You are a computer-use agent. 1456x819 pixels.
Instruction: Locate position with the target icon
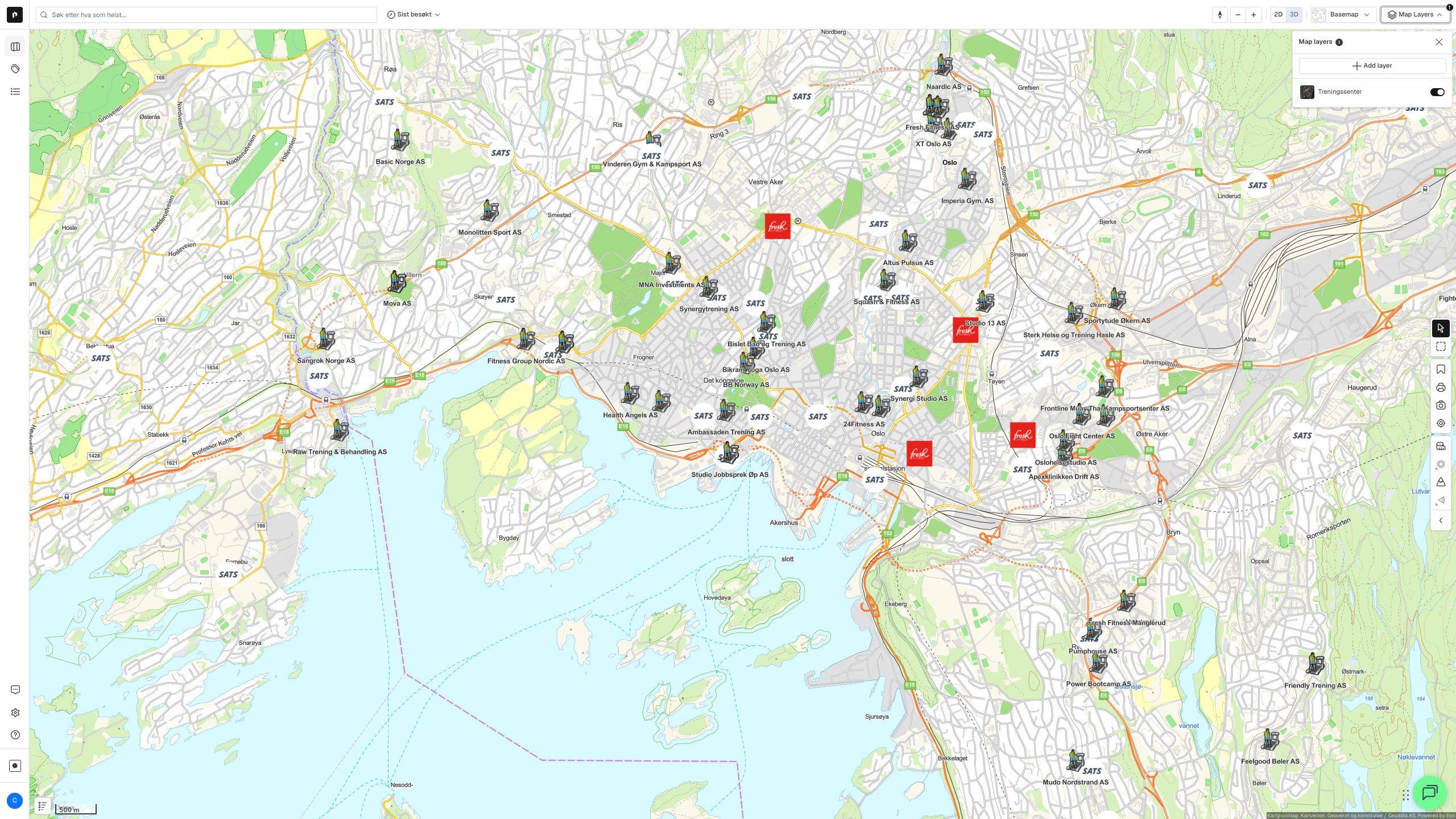click(1441, 423)
